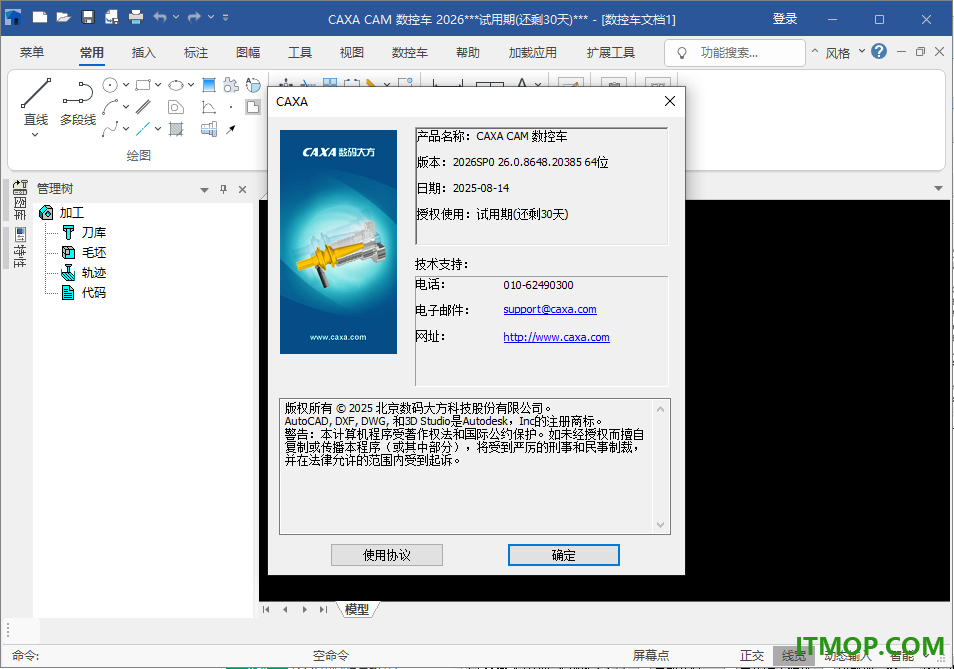The width and height of the screenshot is (954, 669).
Task: Select the 模型 sheet tab
Action: click(357, 609)
